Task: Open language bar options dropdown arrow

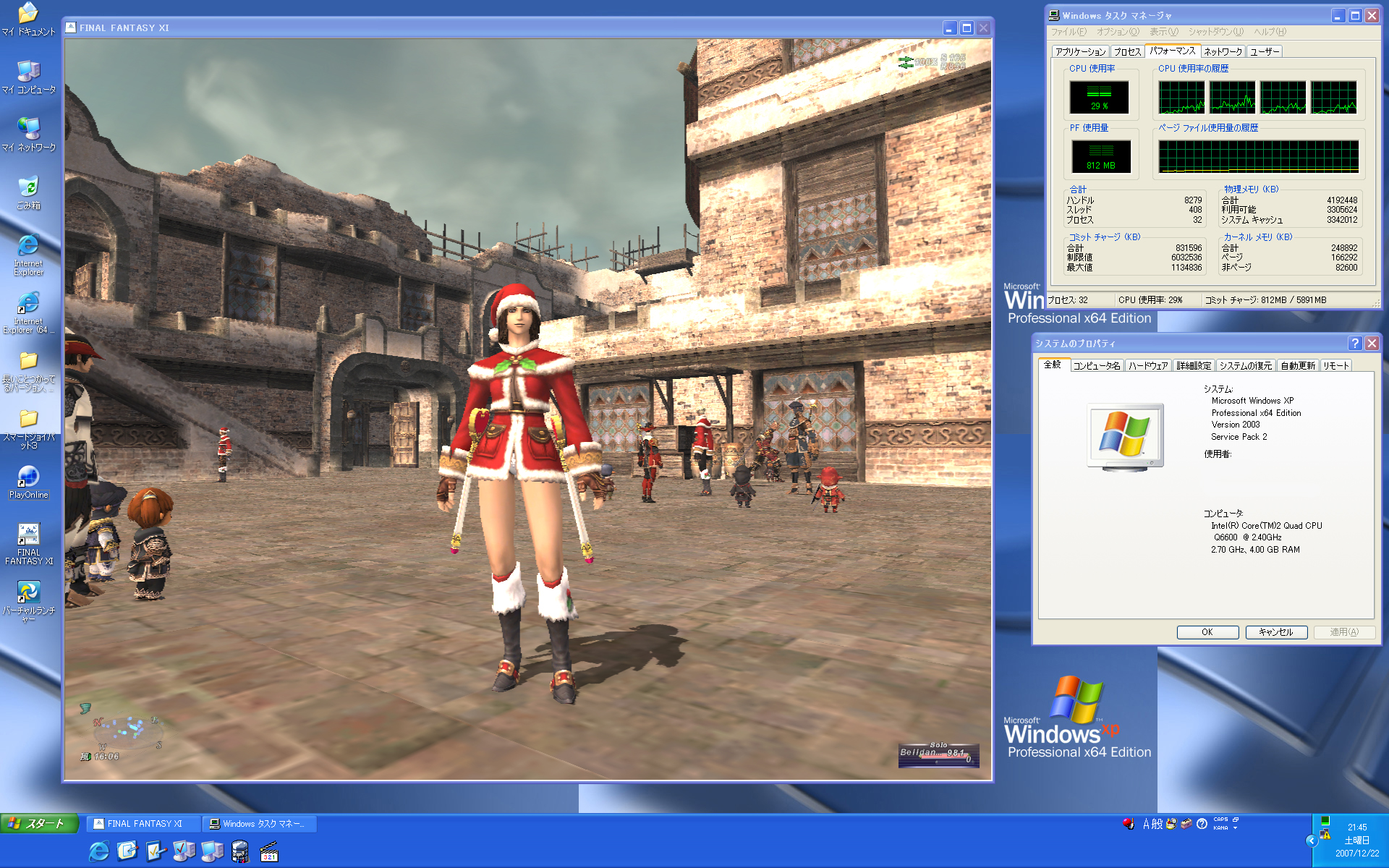Action: 1235,828
